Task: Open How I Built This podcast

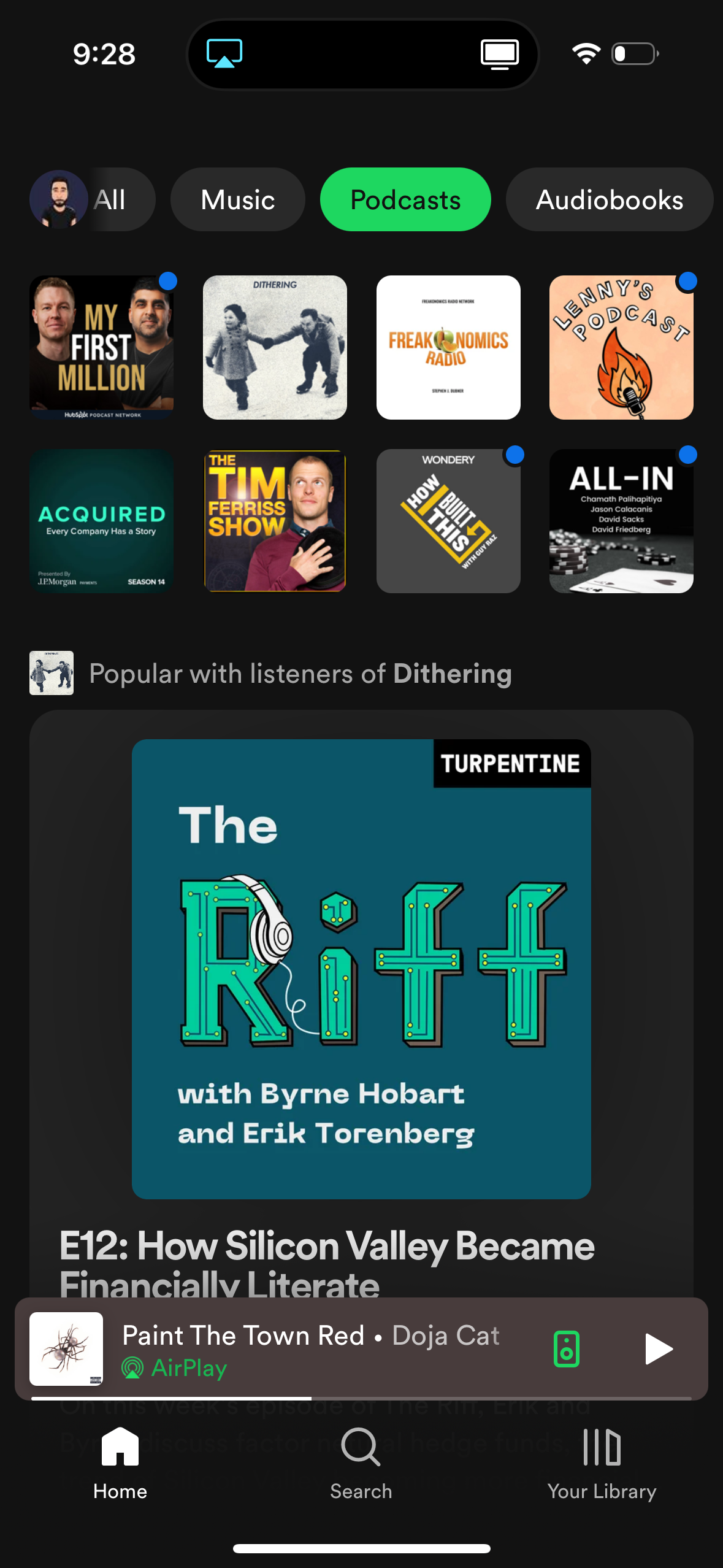Action: (x=448, y=521)
